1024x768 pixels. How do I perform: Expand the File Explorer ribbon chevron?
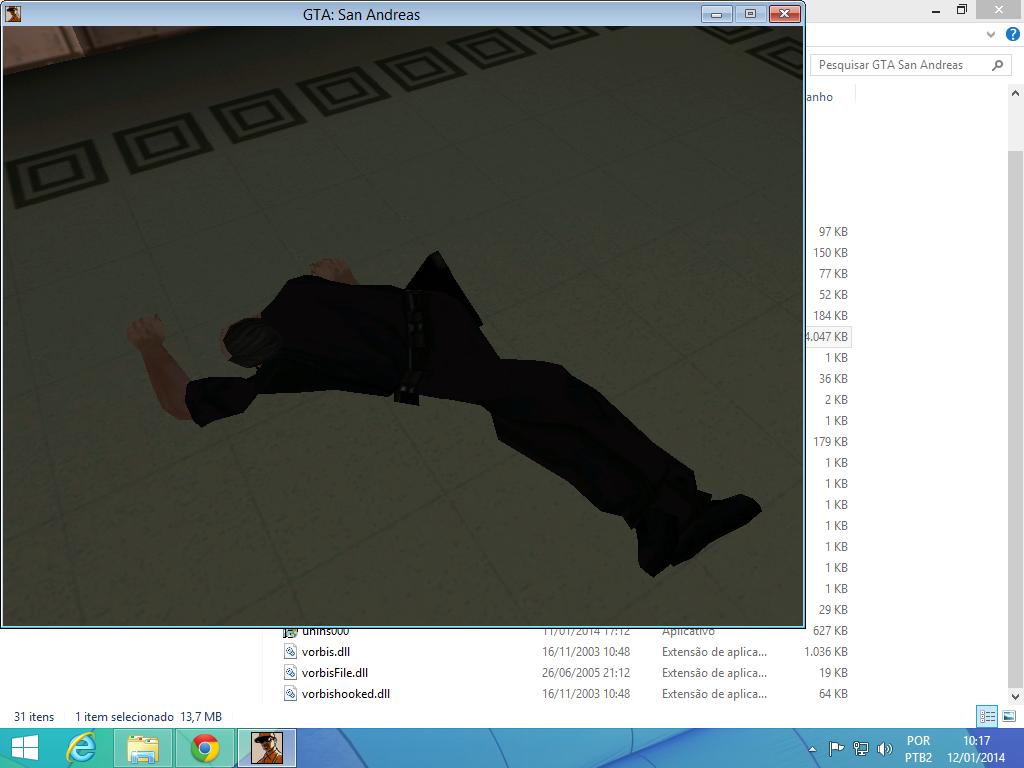[x=991, y=35]
